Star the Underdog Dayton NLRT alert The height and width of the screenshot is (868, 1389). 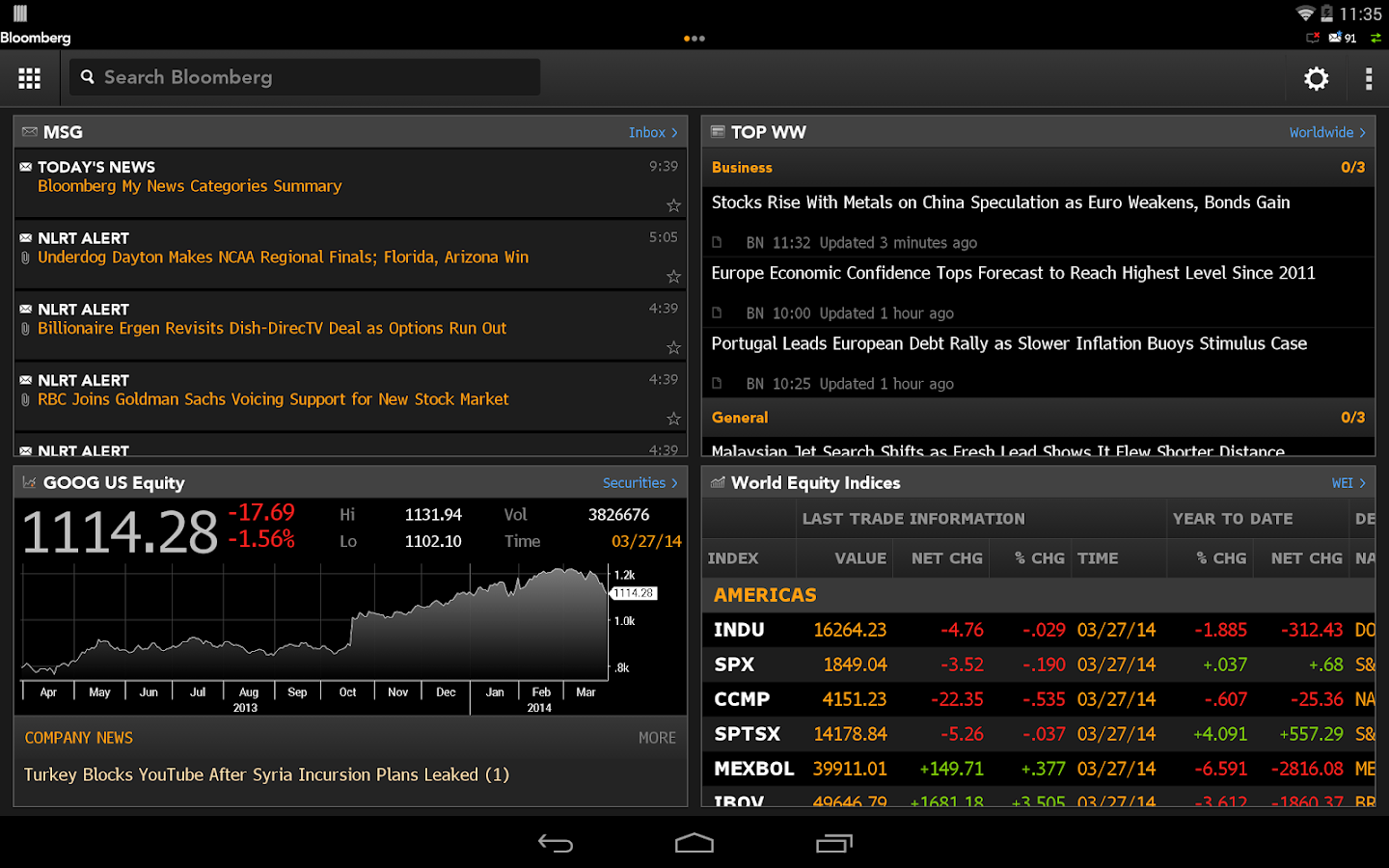673,277
